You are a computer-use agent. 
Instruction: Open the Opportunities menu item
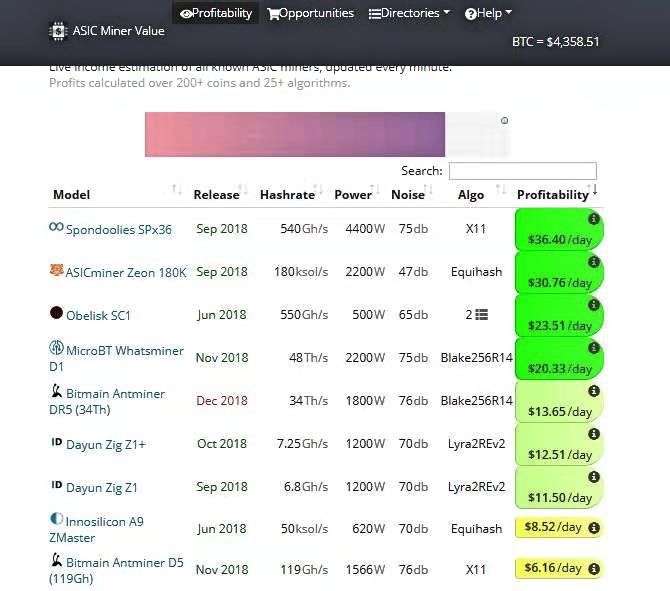[311, 14]
